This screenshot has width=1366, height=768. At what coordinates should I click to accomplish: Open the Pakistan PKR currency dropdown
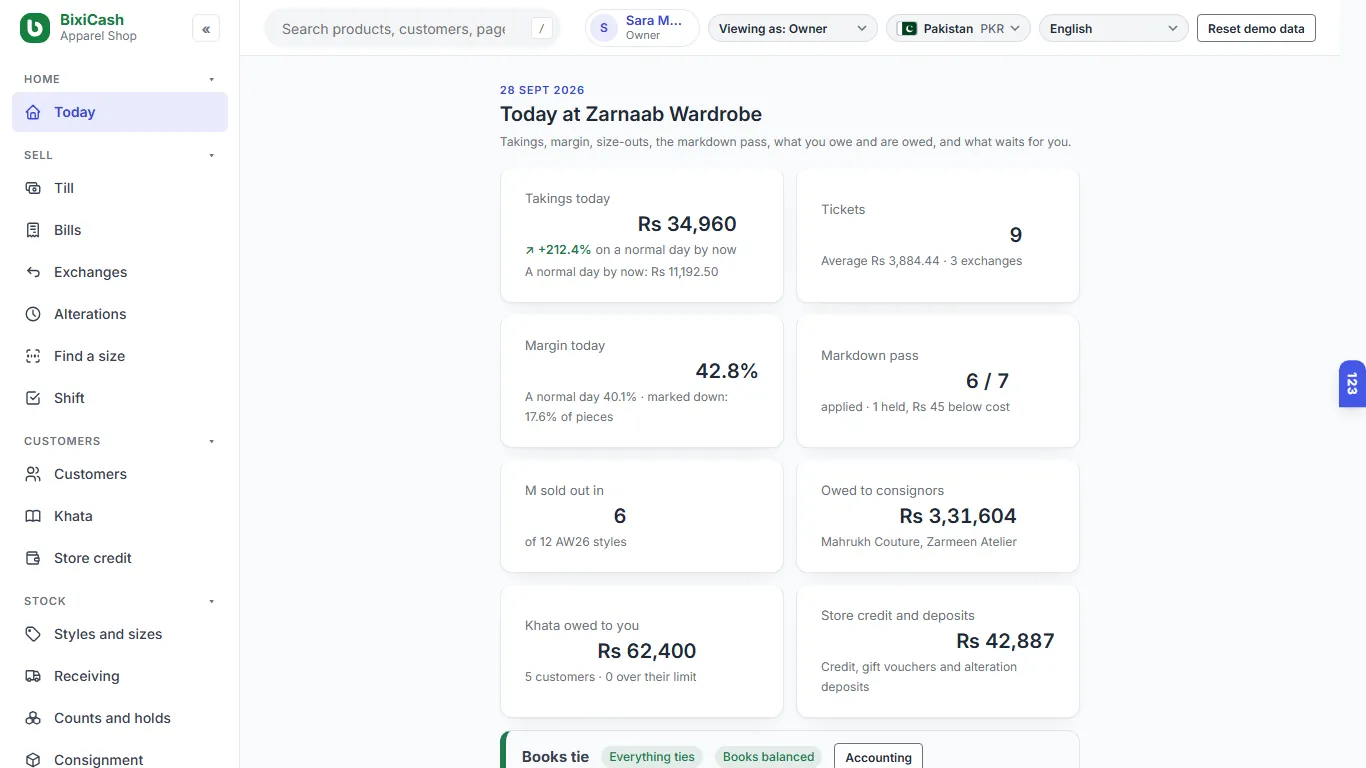pos(959,29)
